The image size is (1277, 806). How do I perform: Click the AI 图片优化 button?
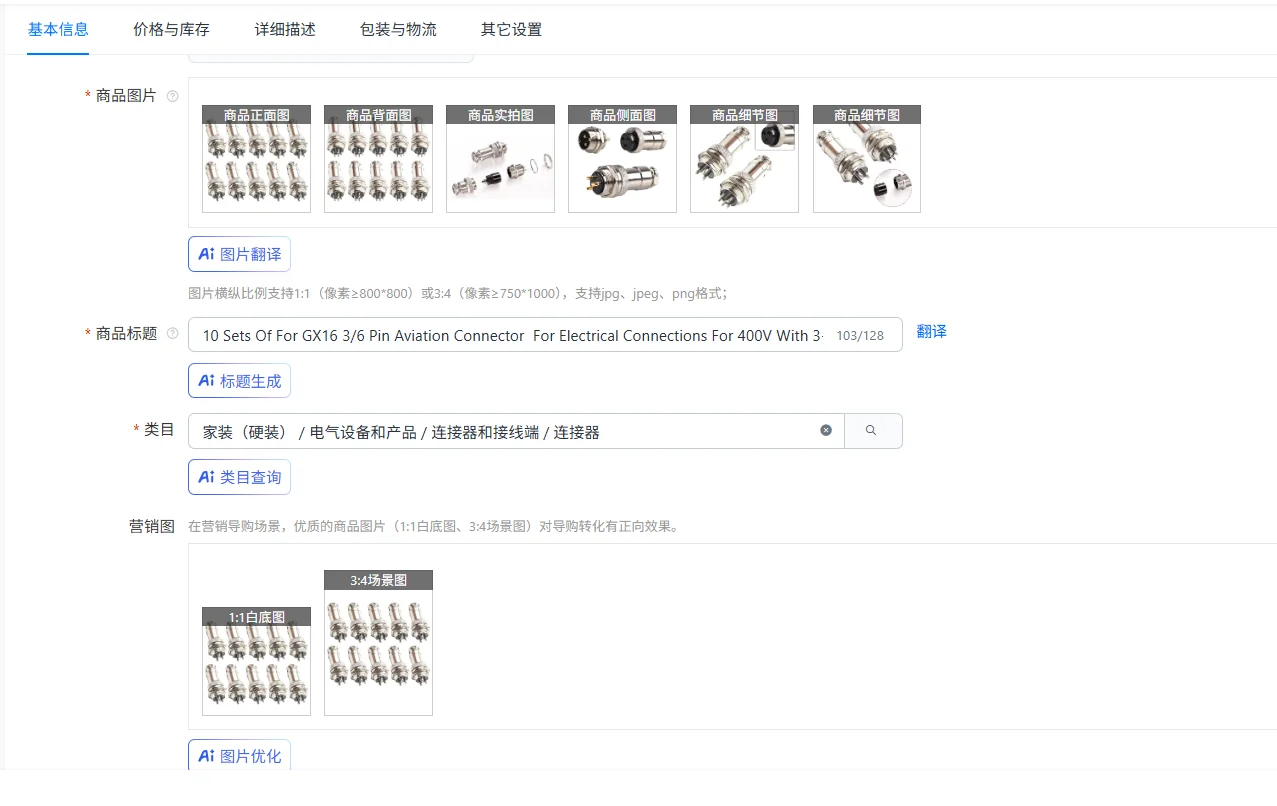239,755
